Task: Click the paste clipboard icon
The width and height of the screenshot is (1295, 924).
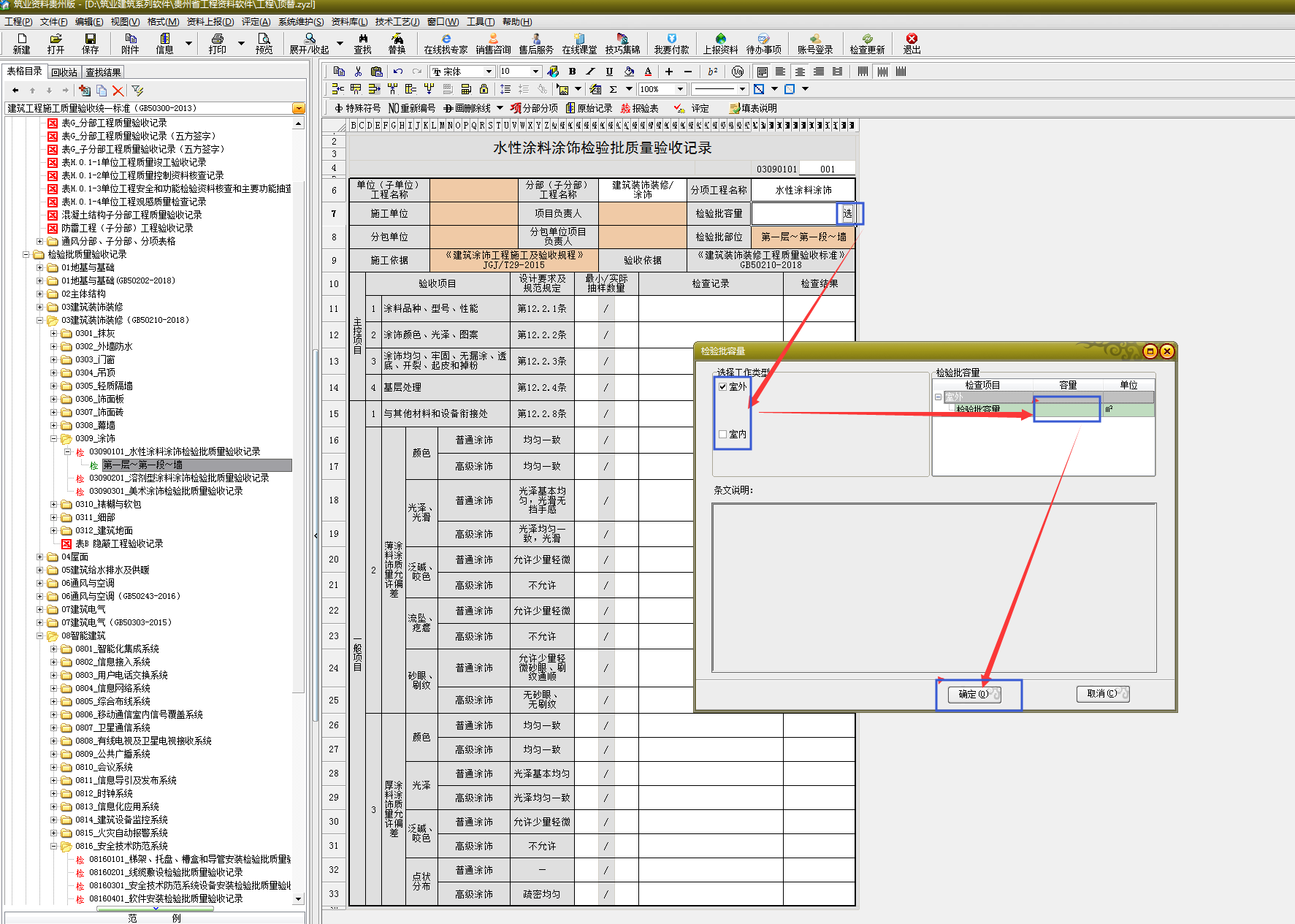Action: (x=376, y=72)
